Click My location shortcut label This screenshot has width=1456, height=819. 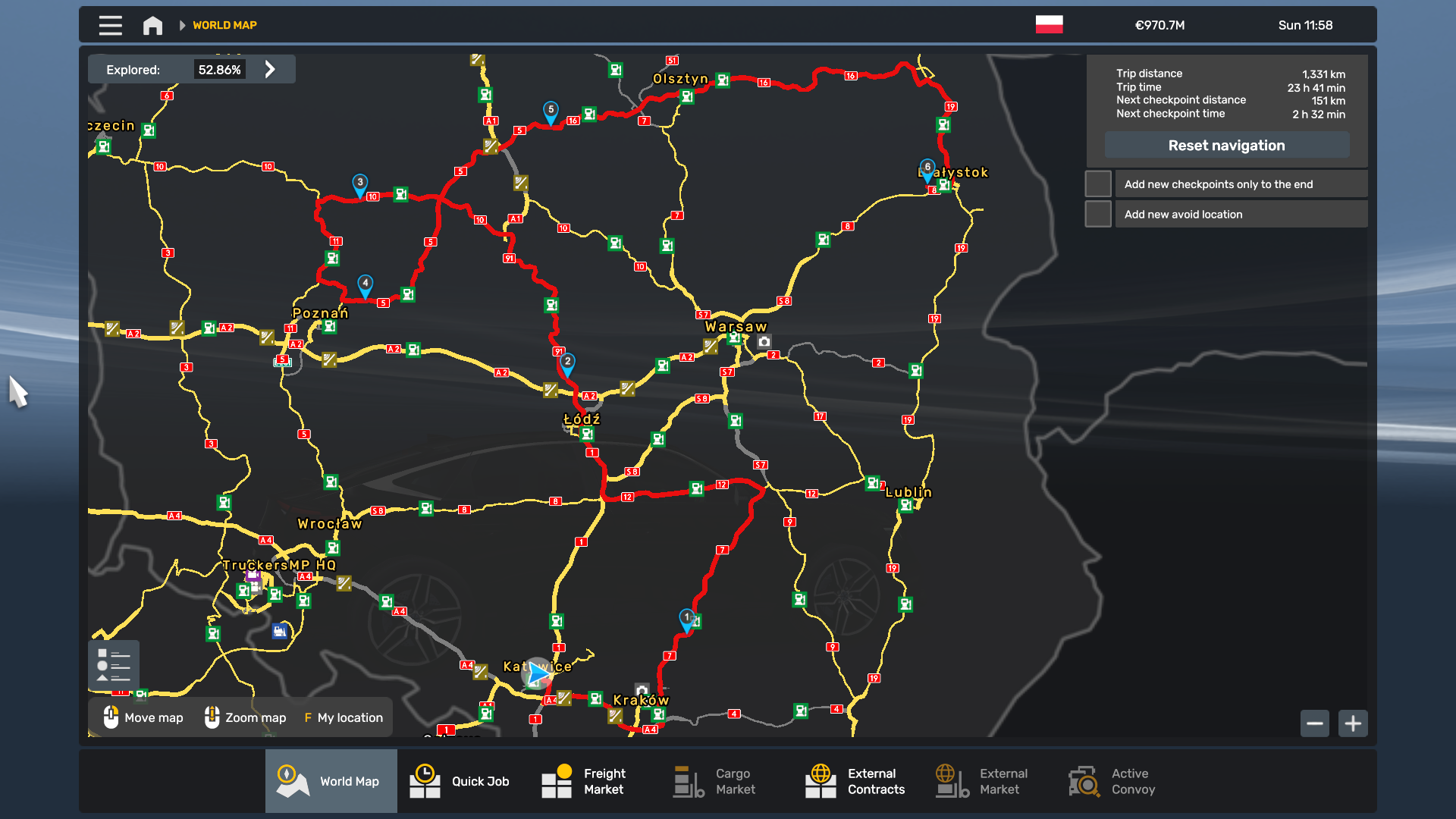[350, 717]
